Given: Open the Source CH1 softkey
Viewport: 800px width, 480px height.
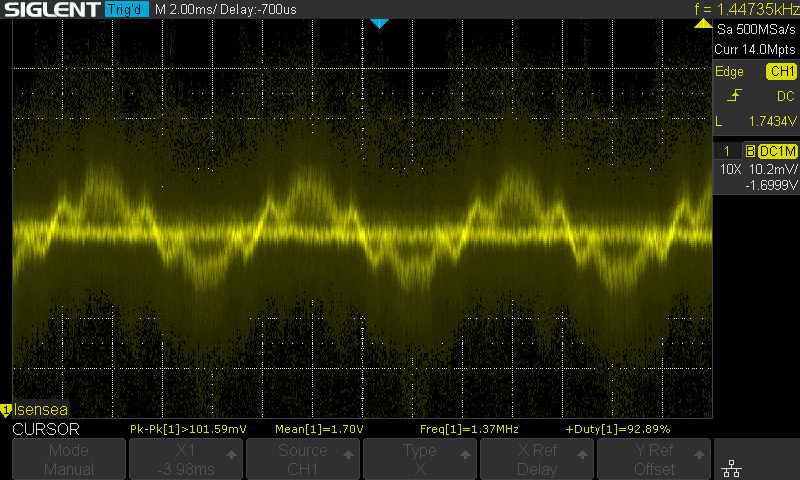Looking at the screenshot, I should 303,459.
